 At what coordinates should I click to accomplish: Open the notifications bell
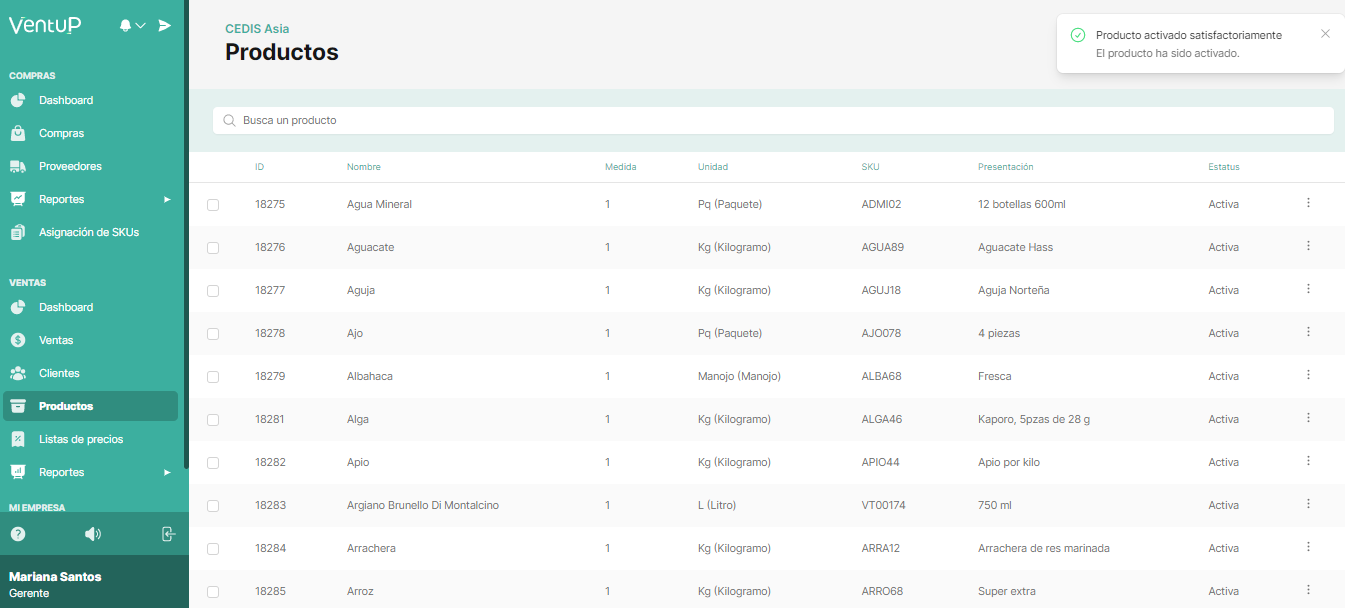pyautogui.click(x=126, y=25)
